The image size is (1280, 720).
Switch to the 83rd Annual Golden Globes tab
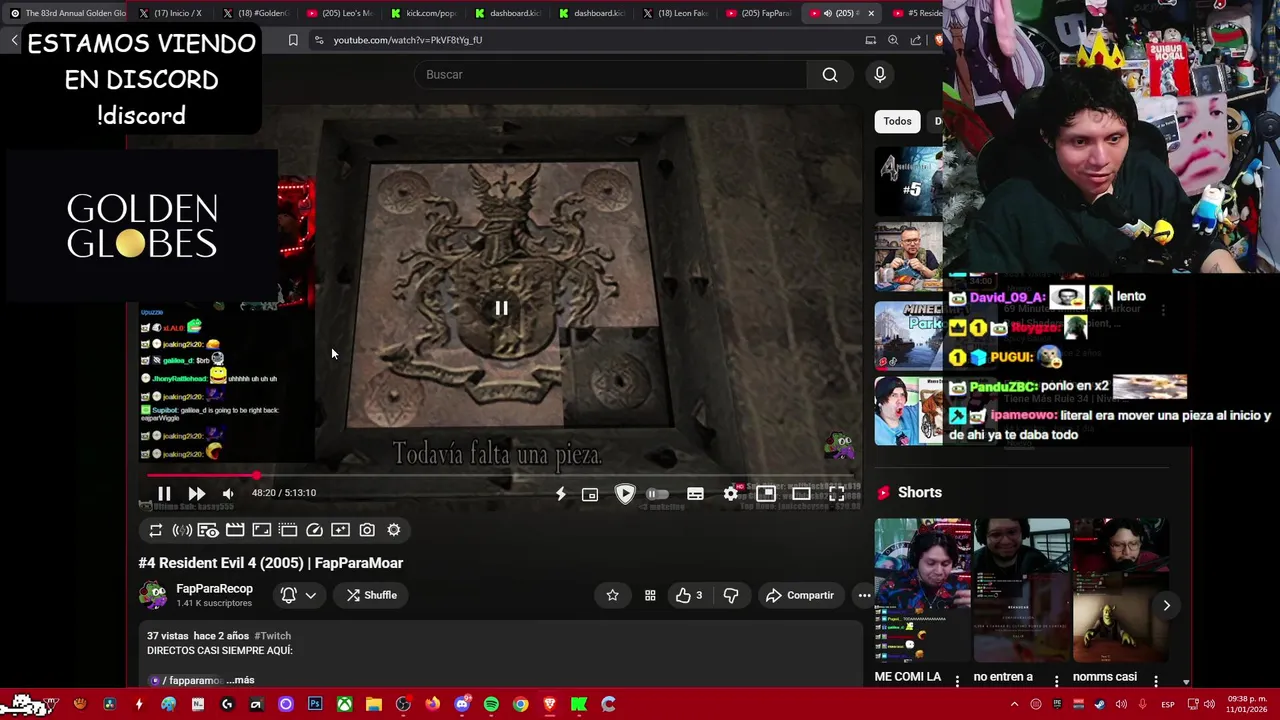point(67,13)
